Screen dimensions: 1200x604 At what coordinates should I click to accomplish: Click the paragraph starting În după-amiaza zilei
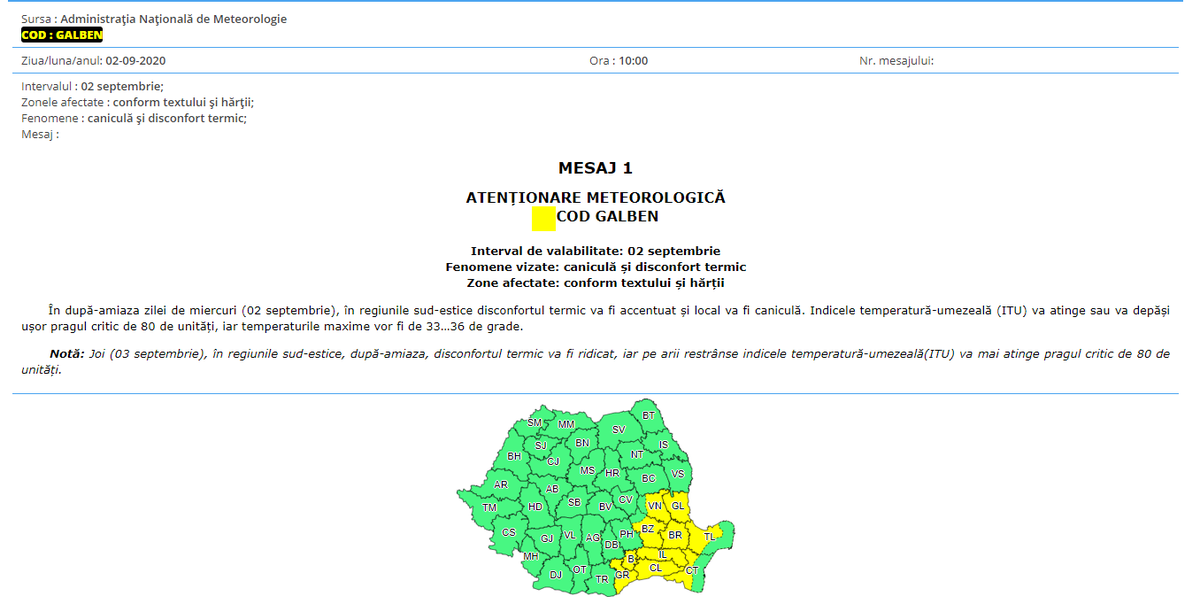596,318
